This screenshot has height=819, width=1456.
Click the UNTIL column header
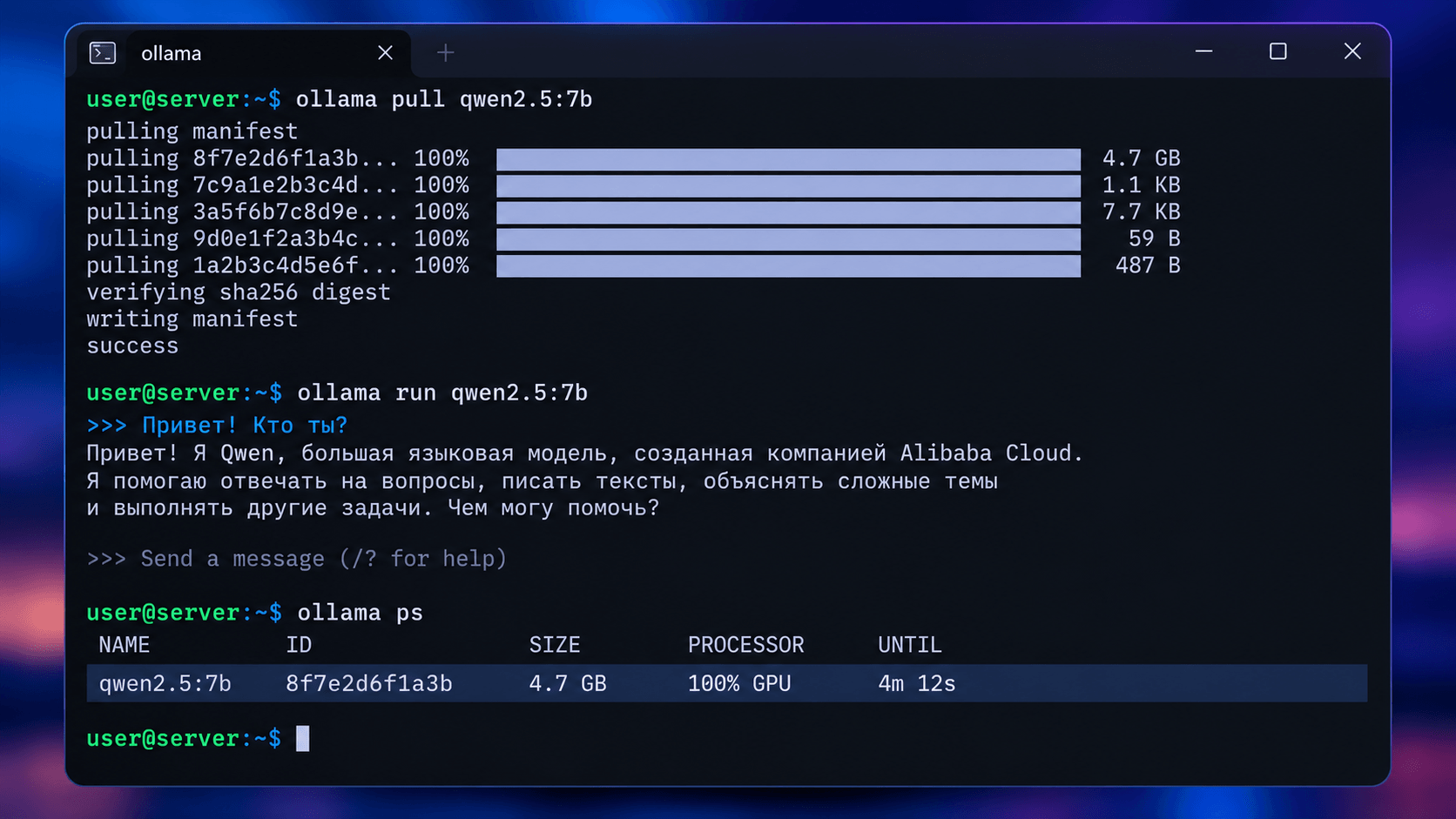(x=910, y=645)
